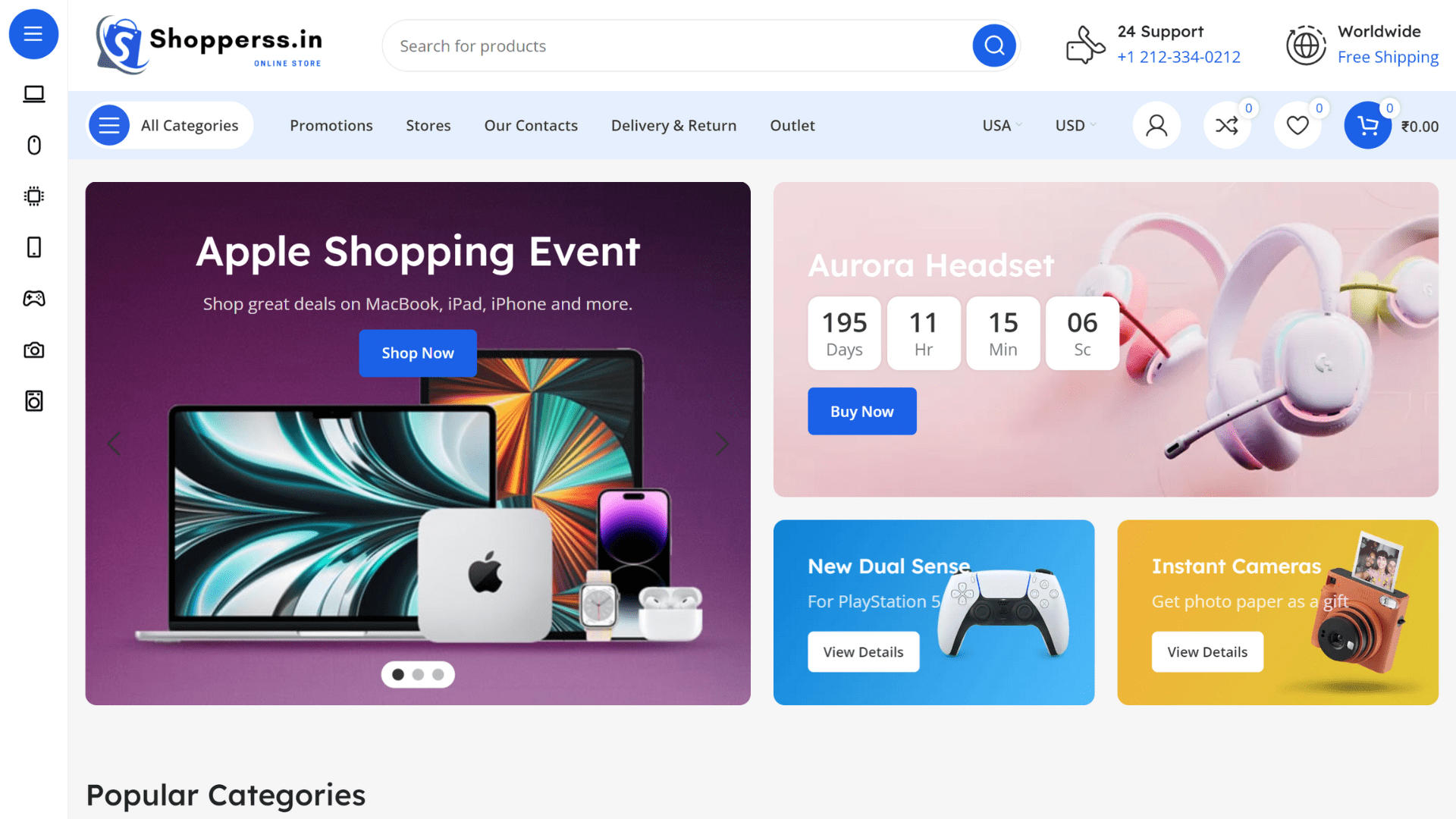Open the processor chip category icon
1456x819 pixels.
tap(33, 196)
